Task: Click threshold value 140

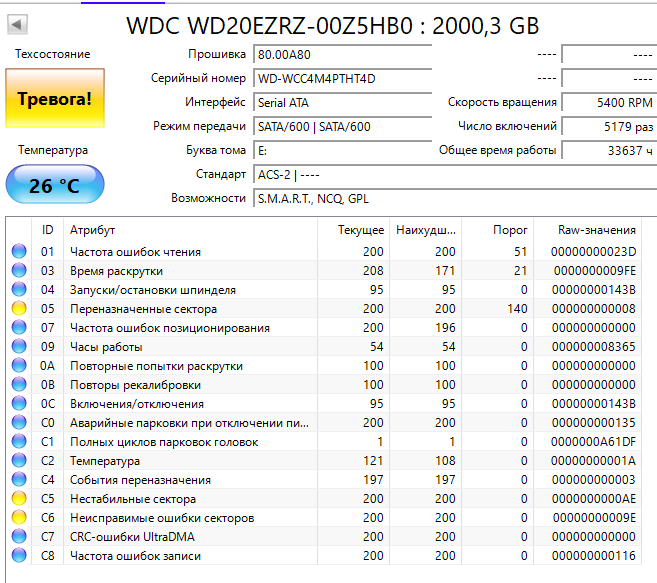Action: [517, 309]
